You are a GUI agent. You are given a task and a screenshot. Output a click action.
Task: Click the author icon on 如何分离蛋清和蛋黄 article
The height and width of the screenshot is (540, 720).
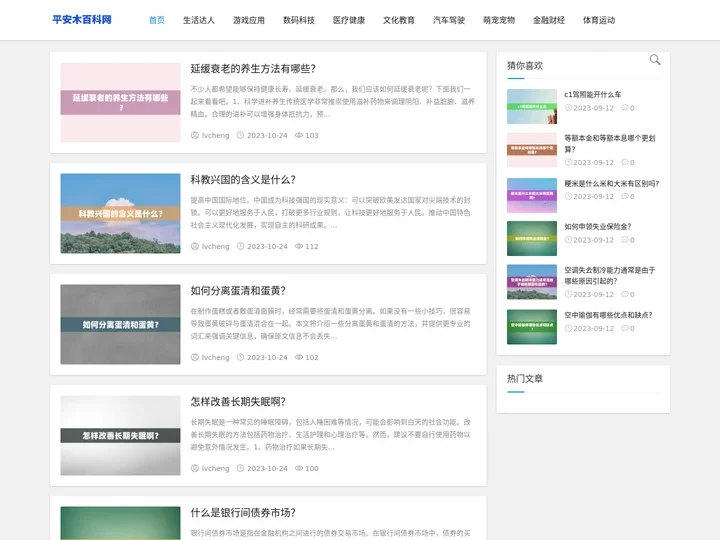coord(195,357)
